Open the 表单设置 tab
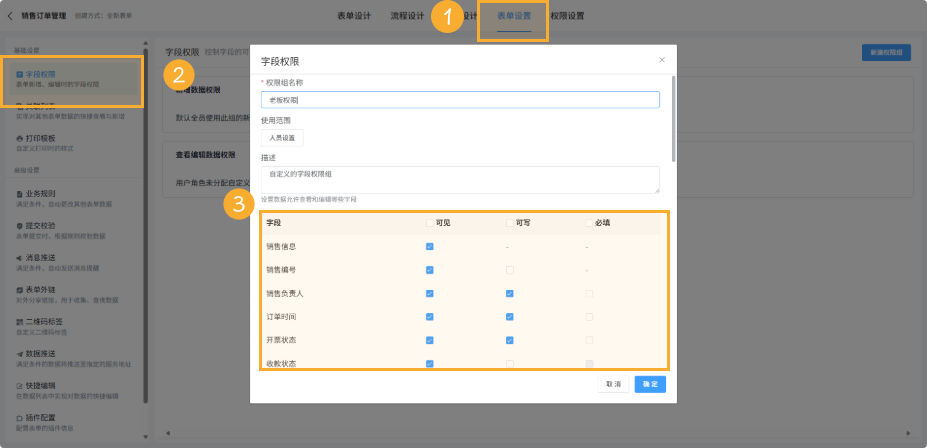 [514, 16]
